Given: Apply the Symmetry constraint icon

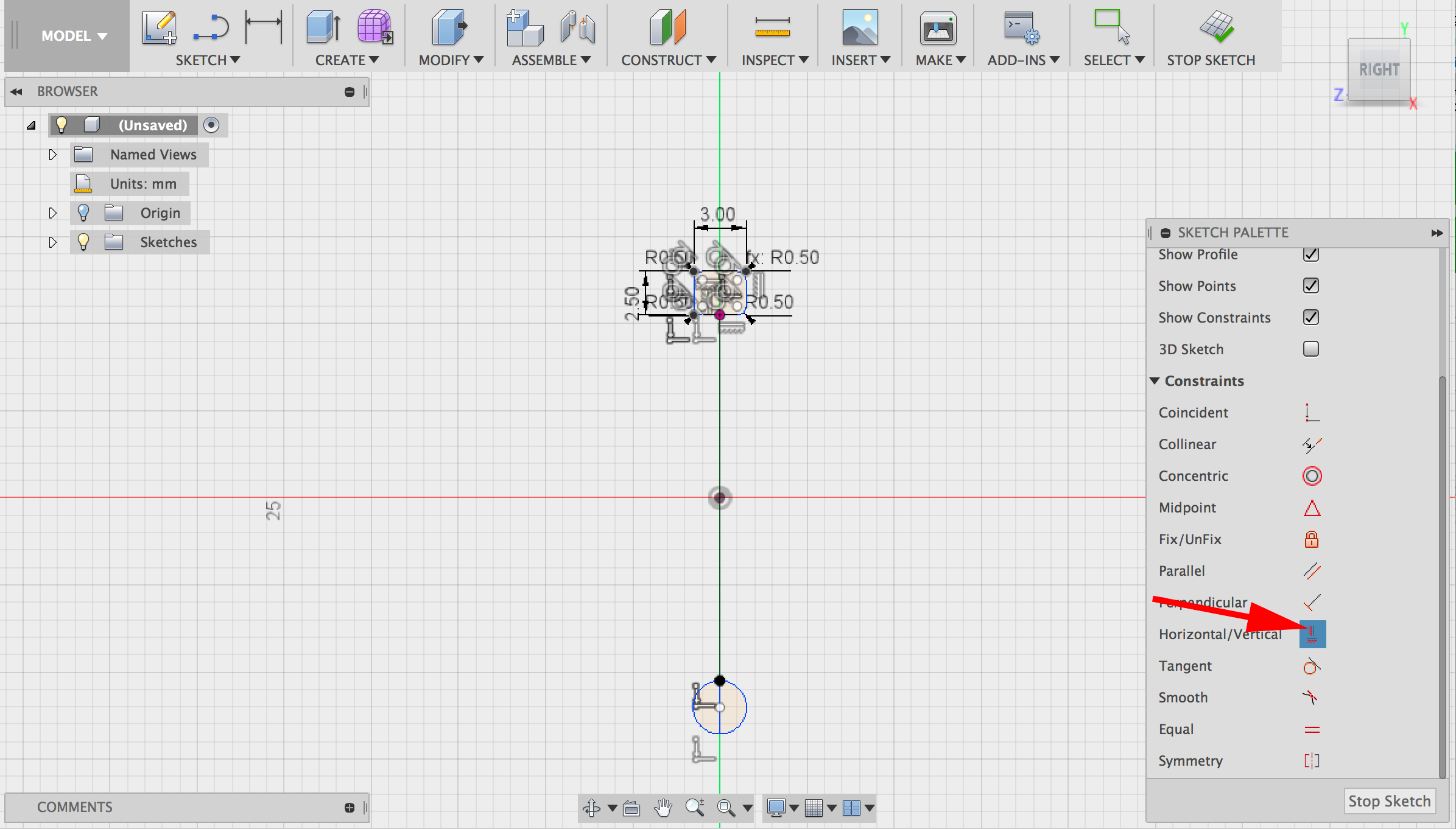Looking at the screenshot, I should (x=1312, y=761).
